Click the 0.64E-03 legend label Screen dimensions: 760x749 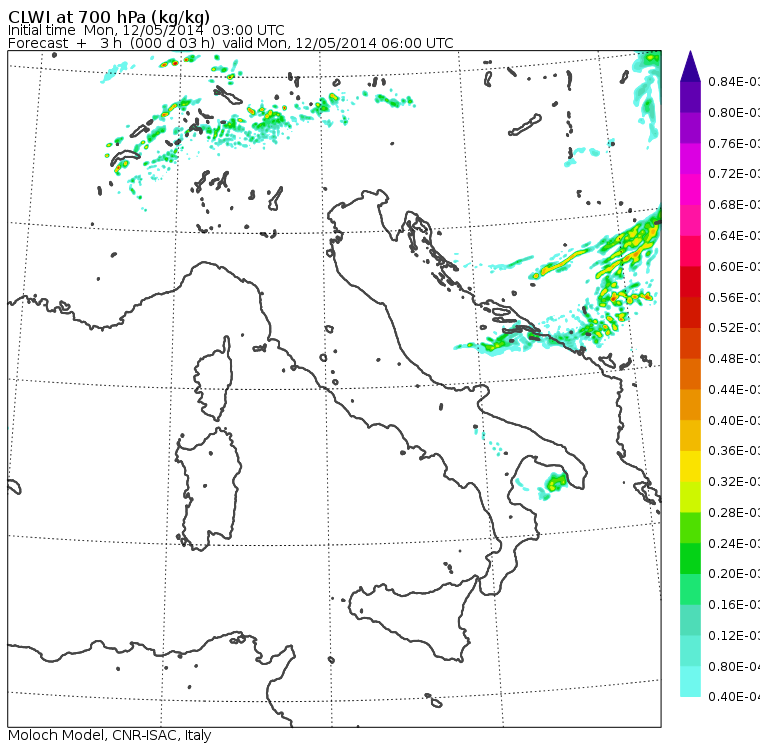click(734, 236)
